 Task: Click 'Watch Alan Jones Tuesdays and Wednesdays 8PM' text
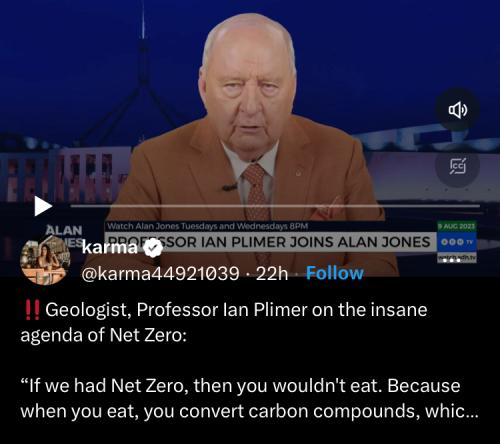tap(207, 226)
